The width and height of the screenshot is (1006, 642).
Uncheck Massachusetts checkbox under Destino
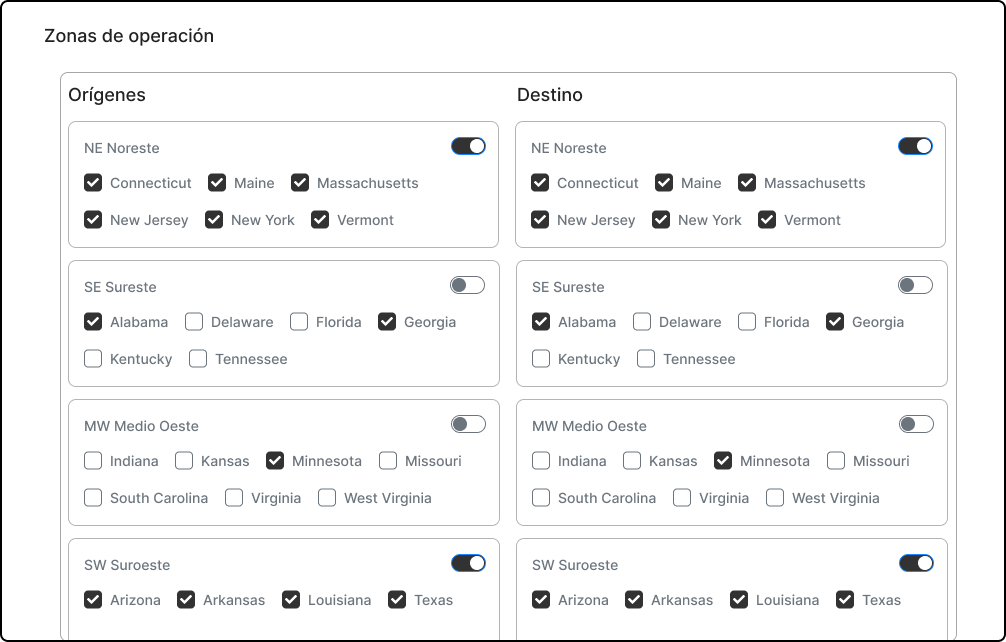coord(747,183)
